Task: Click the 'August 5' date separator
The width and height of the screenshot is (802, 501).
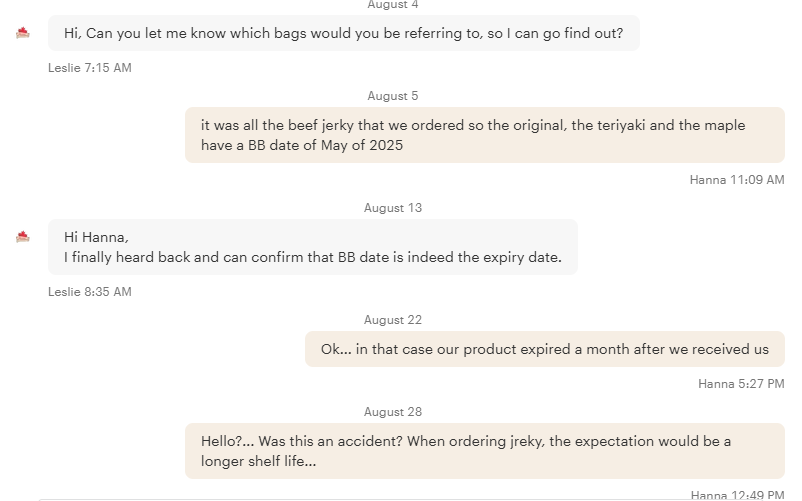Action: (393, 96)
